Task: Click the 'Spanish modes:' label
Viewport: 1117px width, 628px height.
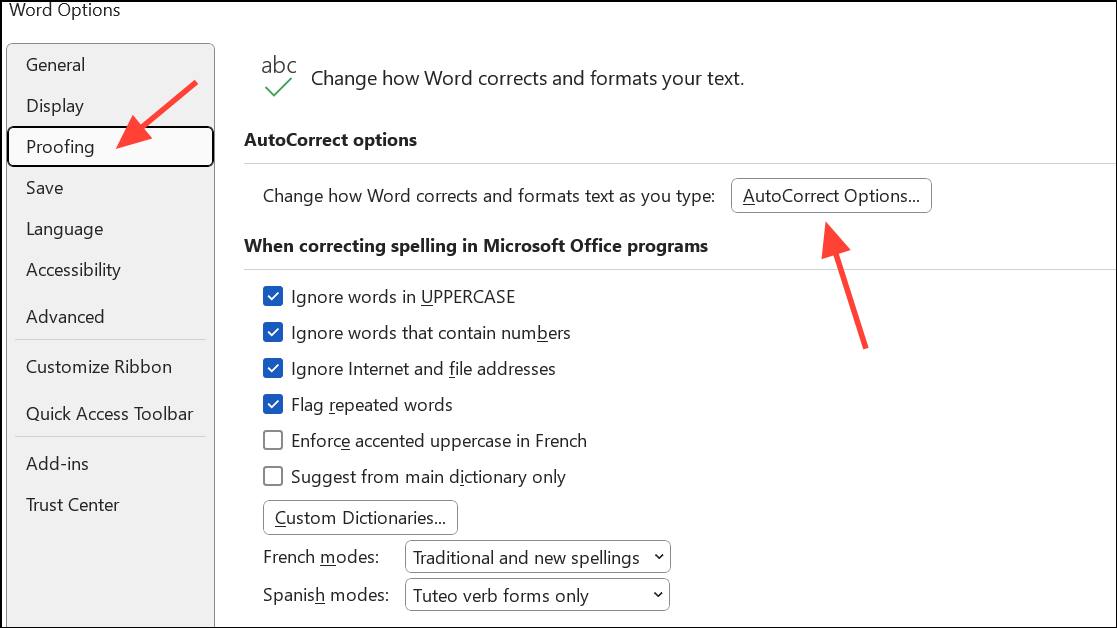Action: pyautogui.click(x=326, y=595)
